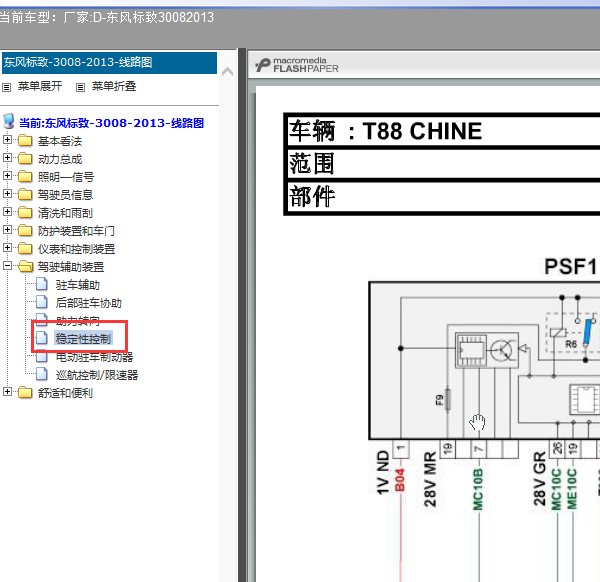Select the 电动驻车制动器 item
The height and width of the screenshot is (582, 600).
94,357
